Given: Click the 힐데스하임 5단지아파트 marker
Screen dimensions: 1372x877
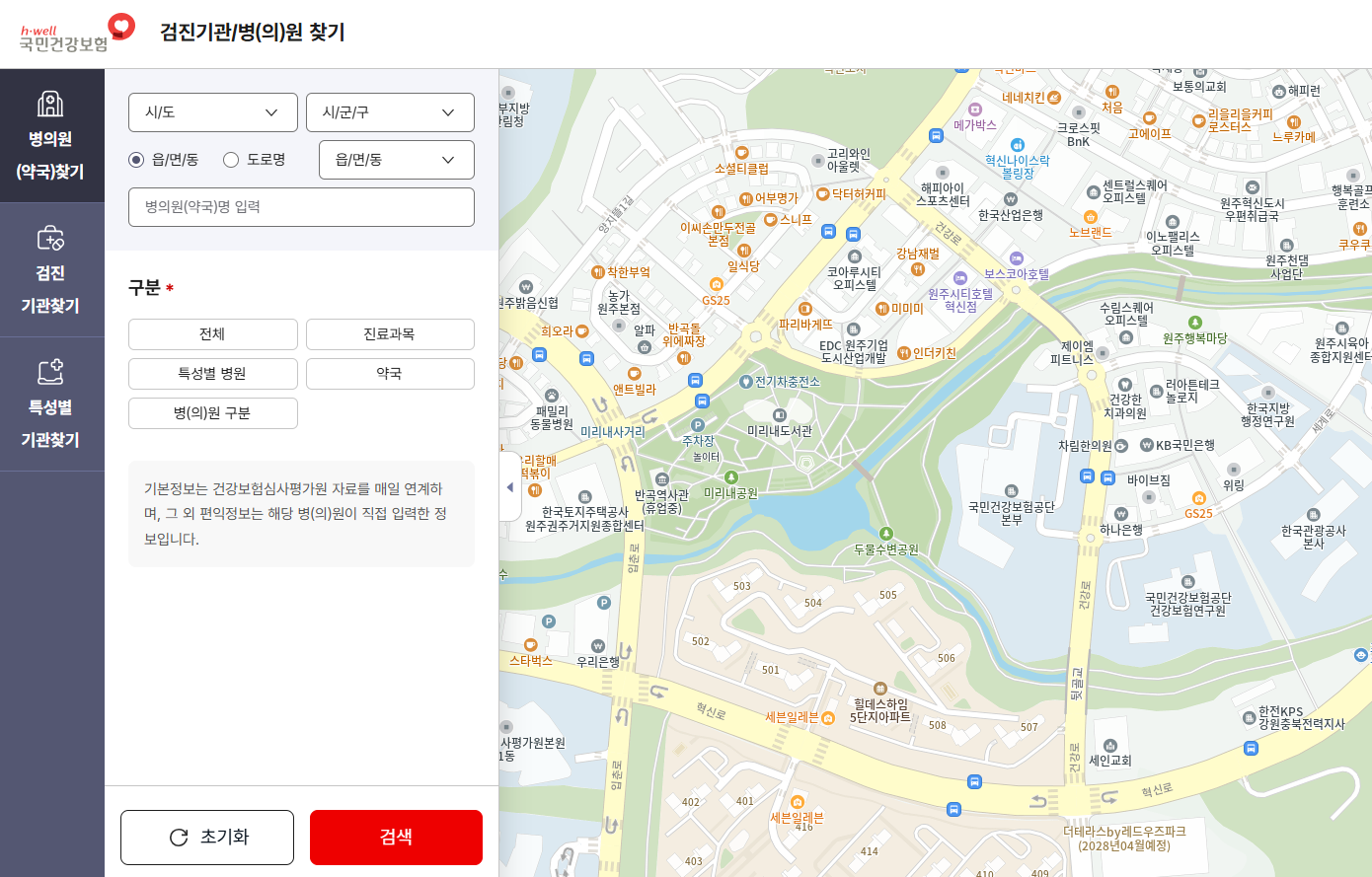Looking at the screenshot, I should click(880, 690).
